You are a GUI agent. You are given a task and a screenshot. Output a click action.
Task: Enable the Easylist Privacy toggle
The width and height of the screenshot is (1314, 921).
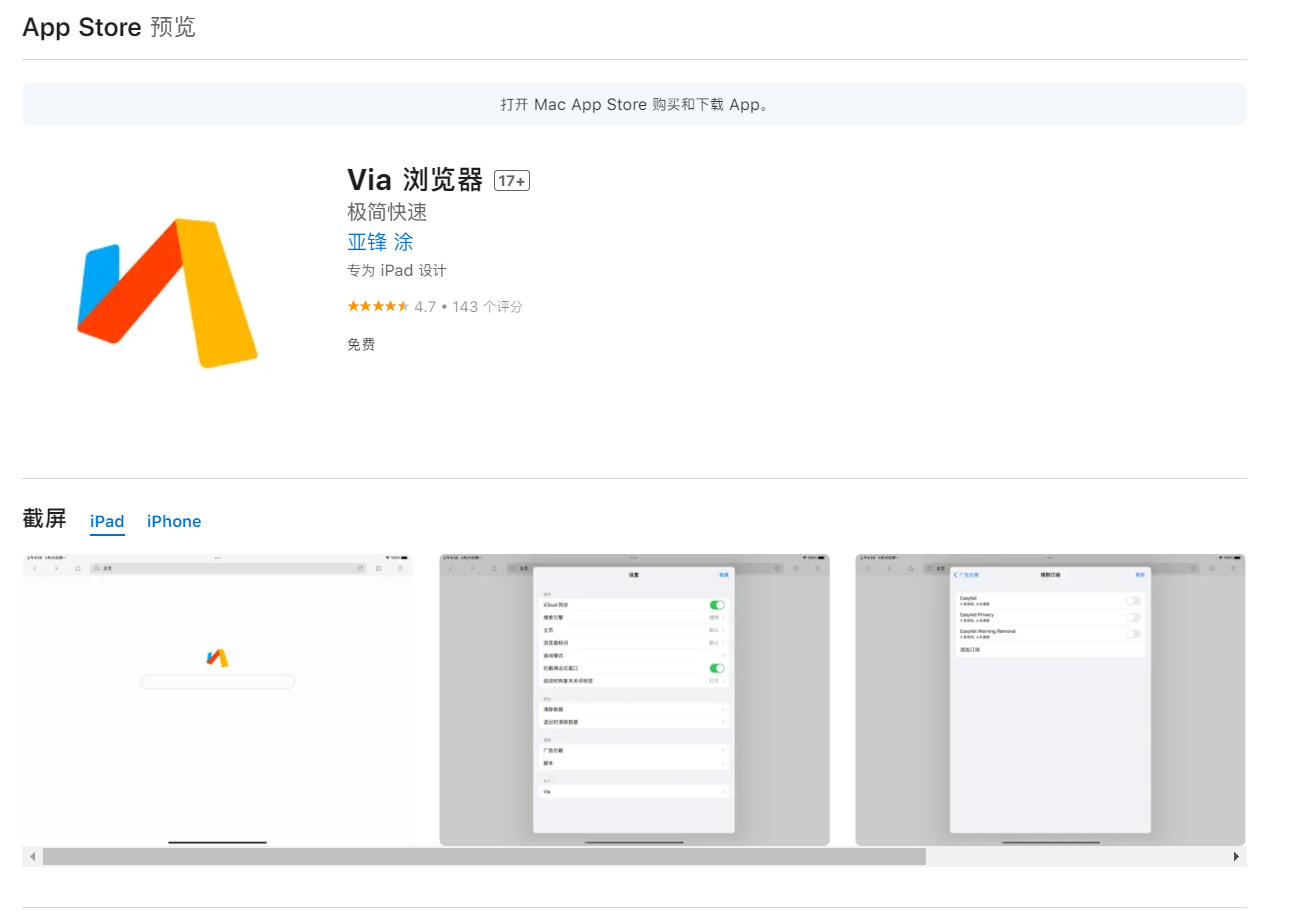(1132, 617)
